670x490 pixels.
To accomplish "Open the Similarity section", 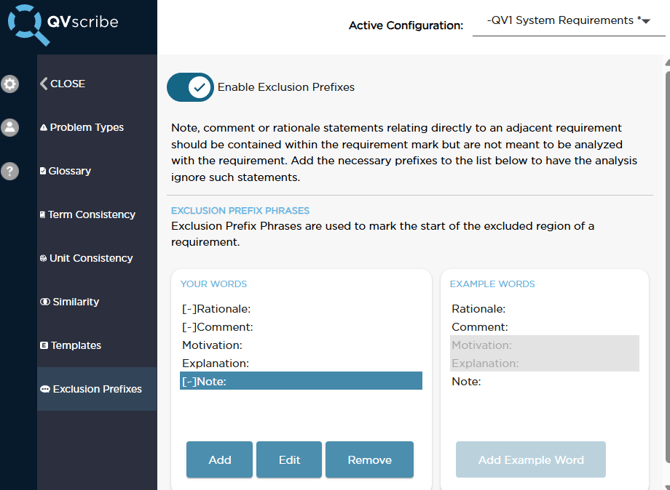I will coord(70,302).
